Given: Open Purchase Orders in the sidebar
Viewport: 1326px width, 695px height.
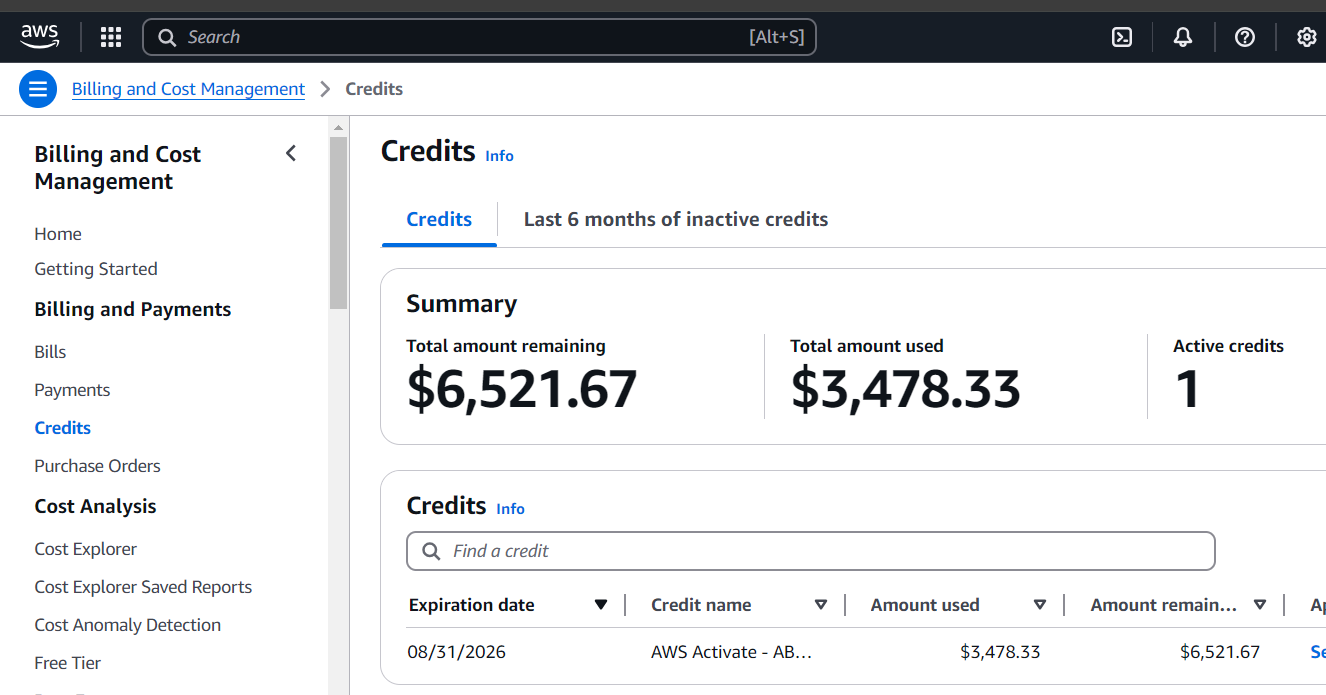Looking at the screenshot, I should pos(97,466).
